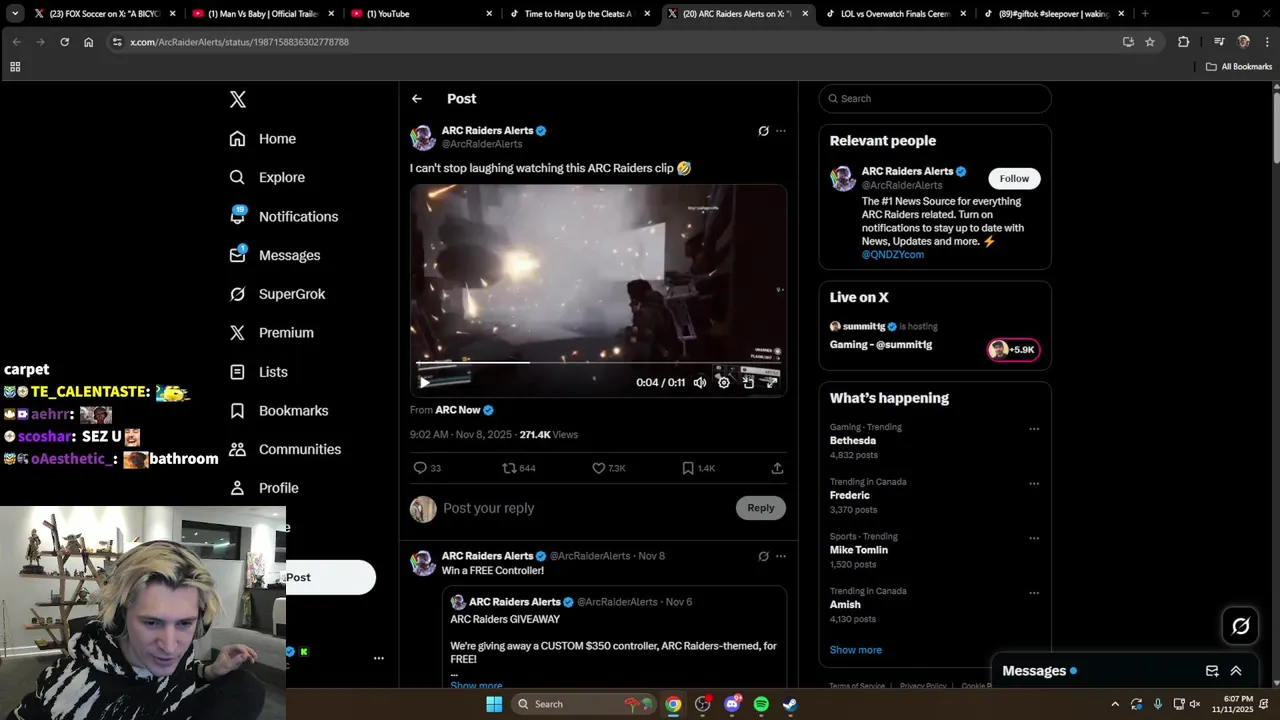Open Bookmarks in sidebar

click(x=278, y=411)
